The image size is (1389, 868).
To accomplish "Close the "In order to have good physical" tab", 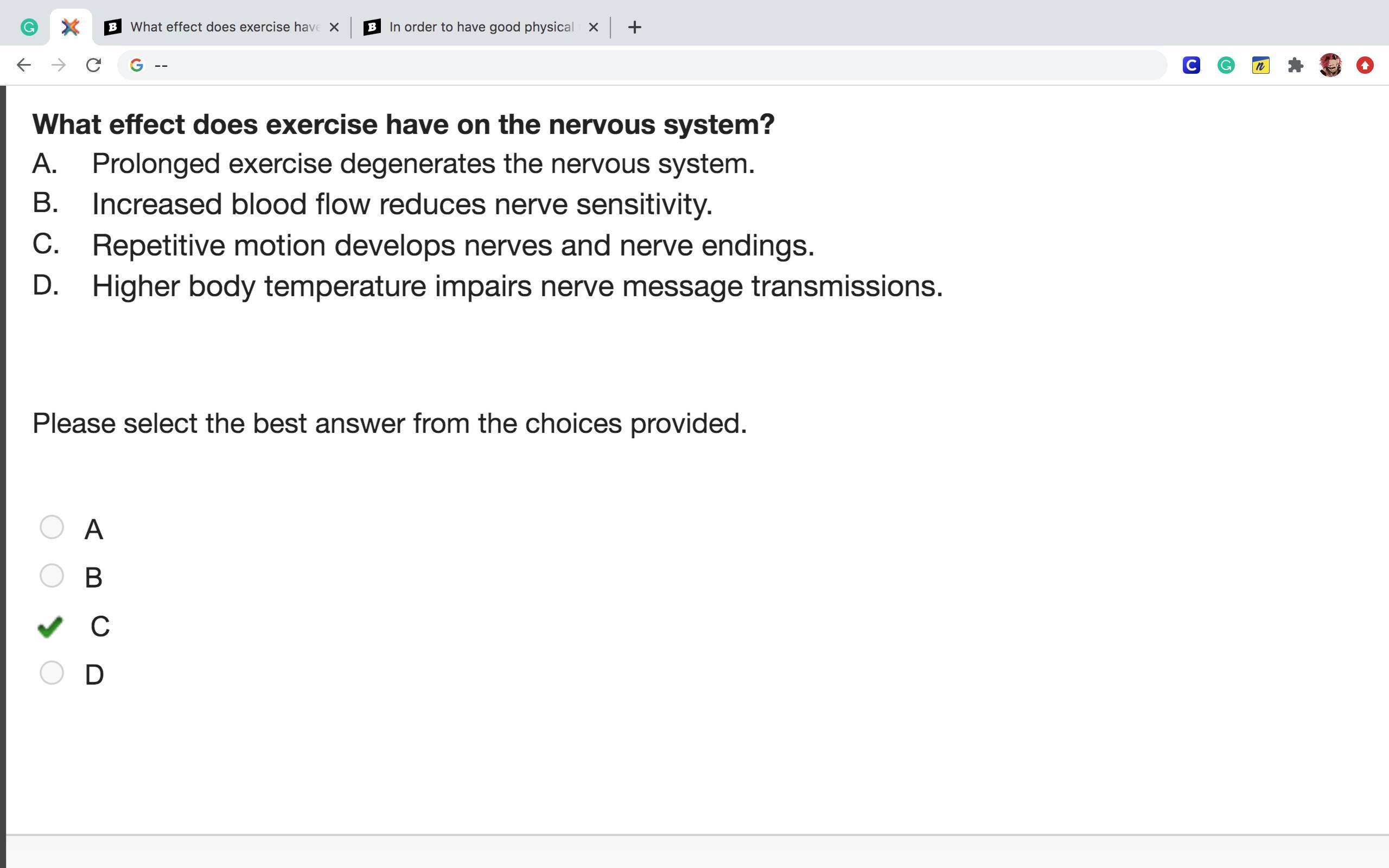I will point(594,27).
